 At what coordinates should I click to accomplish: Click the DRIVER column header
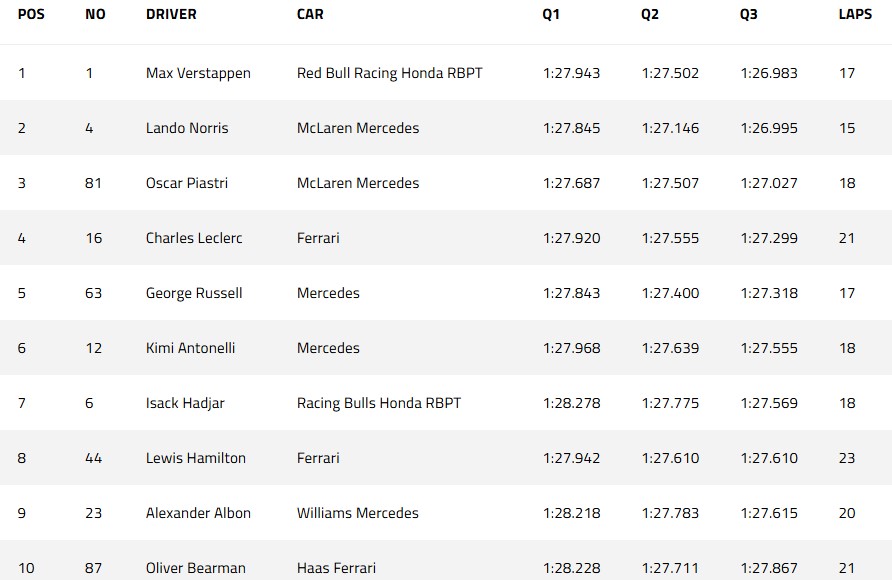pos(171,15)
